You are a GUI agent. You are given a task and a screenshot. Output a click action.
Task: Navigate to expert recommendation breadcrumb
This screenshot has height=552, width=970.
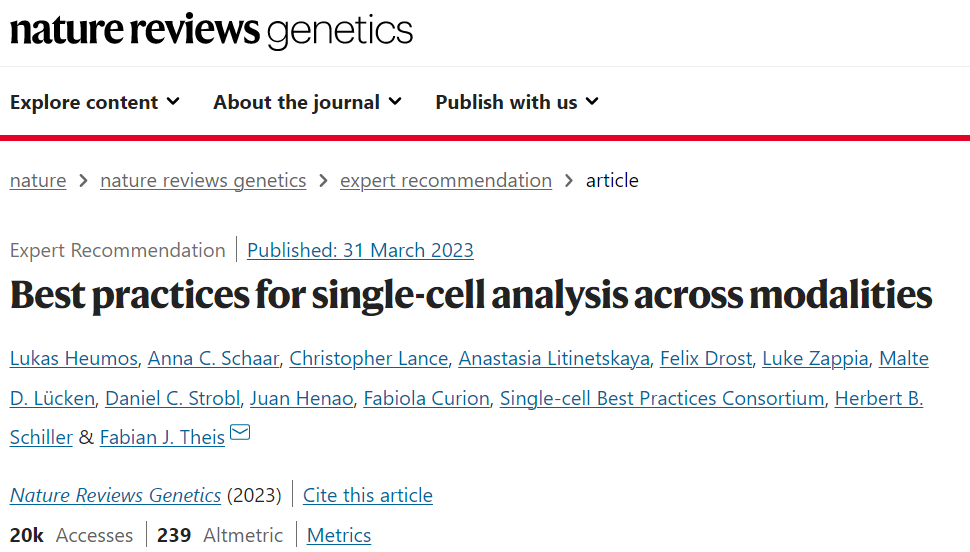click(x=446, y=181)
